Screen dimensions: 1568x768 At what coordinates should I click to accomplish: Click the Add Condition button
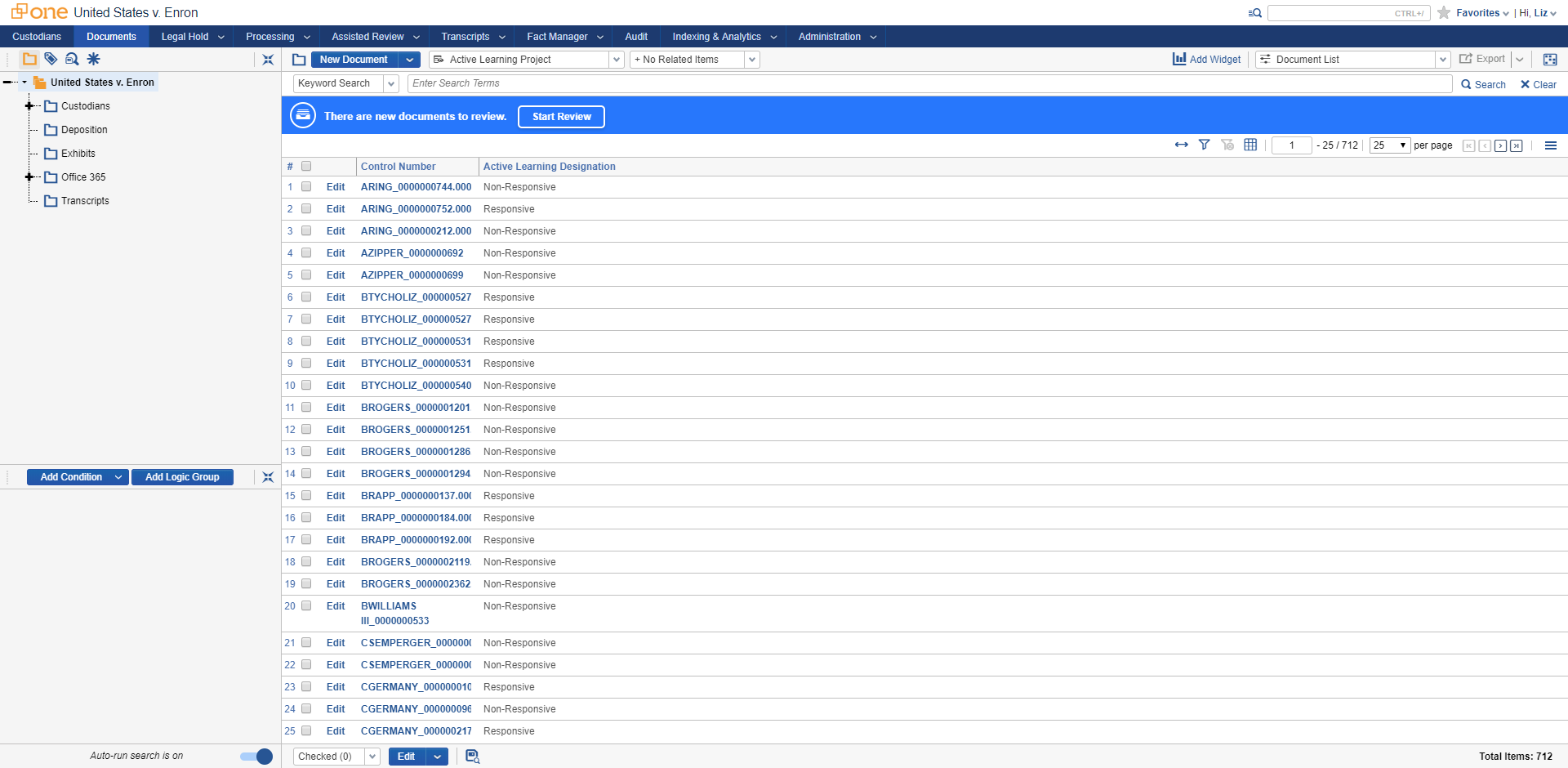coord(71,477)
